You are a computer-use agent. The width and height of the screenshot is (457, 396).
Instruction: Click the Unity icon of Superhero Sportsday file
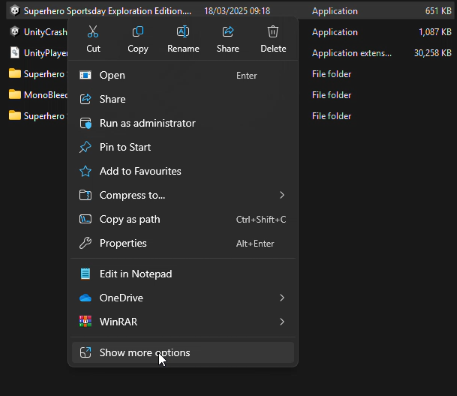tap(15, 11)
